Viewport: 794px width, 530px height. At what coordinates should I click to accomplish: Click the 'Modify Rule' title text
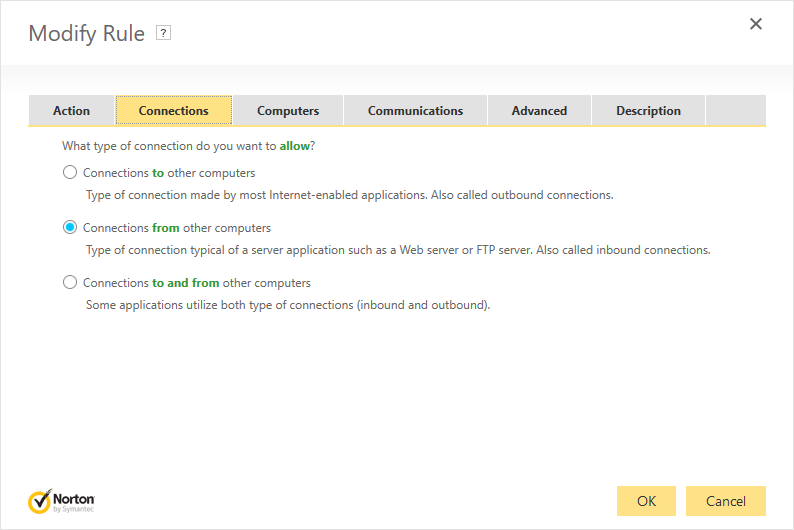[87, 33]
